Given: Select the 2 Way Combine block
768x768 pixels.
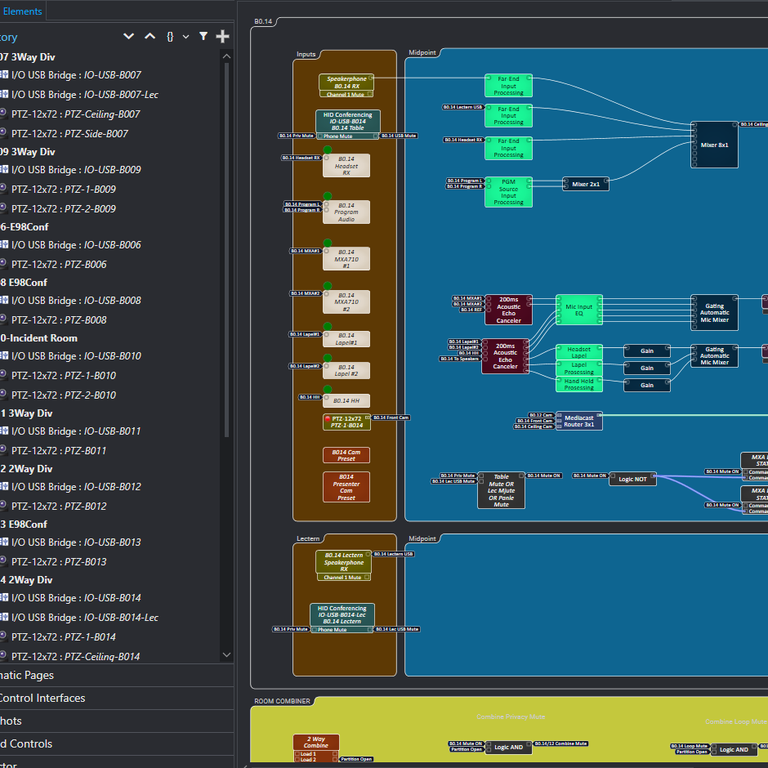Looking at the screenshot, I should coord(316,748).
